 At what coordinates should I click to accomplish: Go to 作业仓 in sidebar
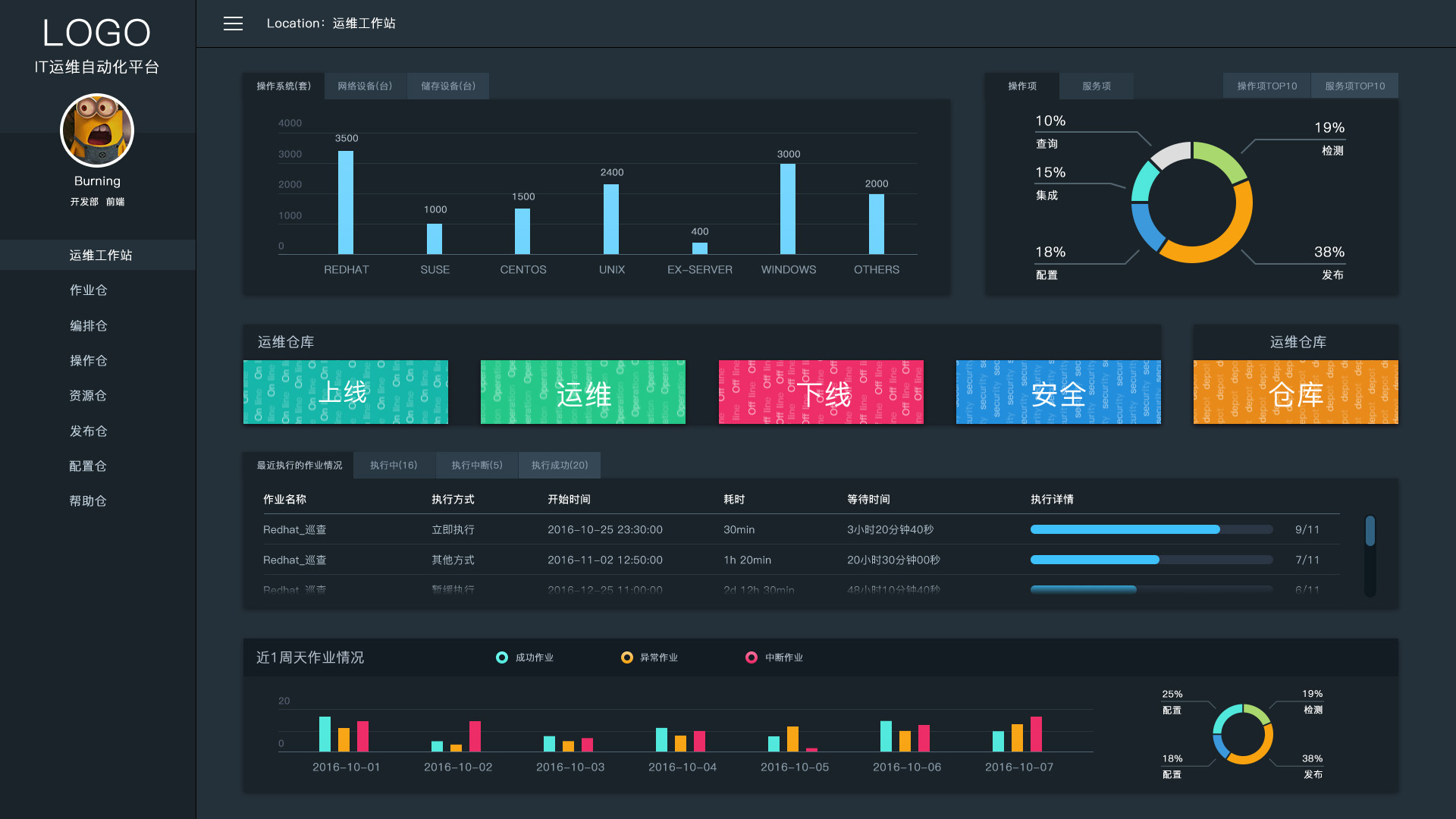(x=89, y=290)
